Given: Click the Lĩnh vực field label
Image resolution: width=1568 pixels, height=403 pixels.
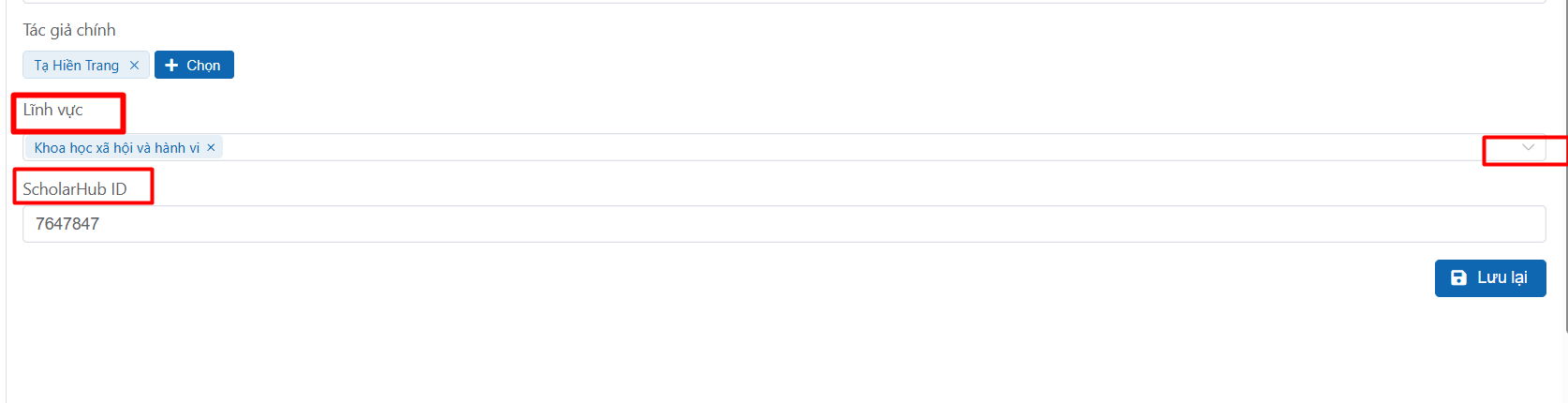Looking at the screenshot, I should [53, 111].
